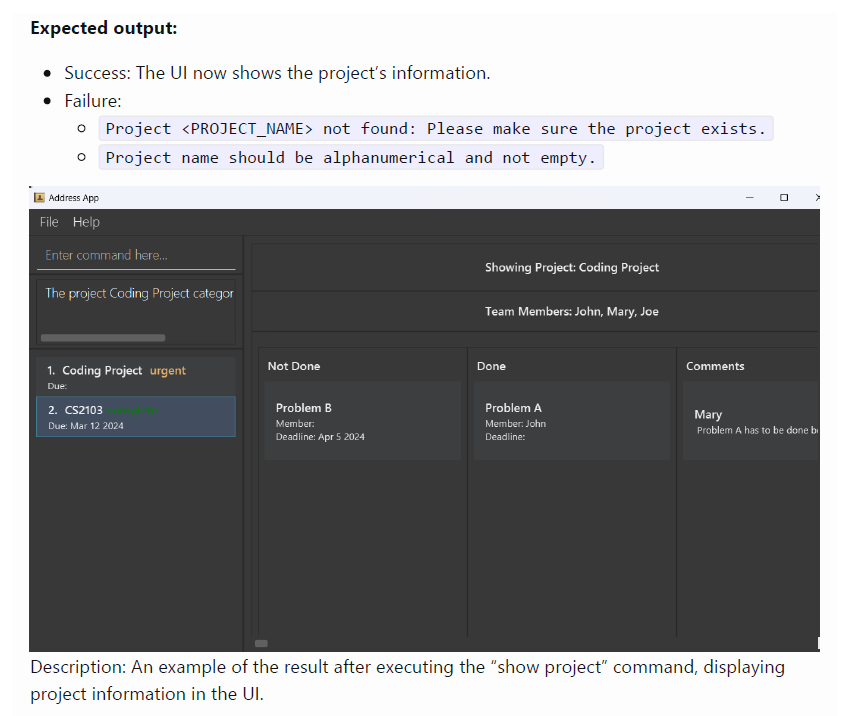This screenshot has width=859, height=716.
Task: Click the result text 'The project Coding Project'
Action: 139,293
